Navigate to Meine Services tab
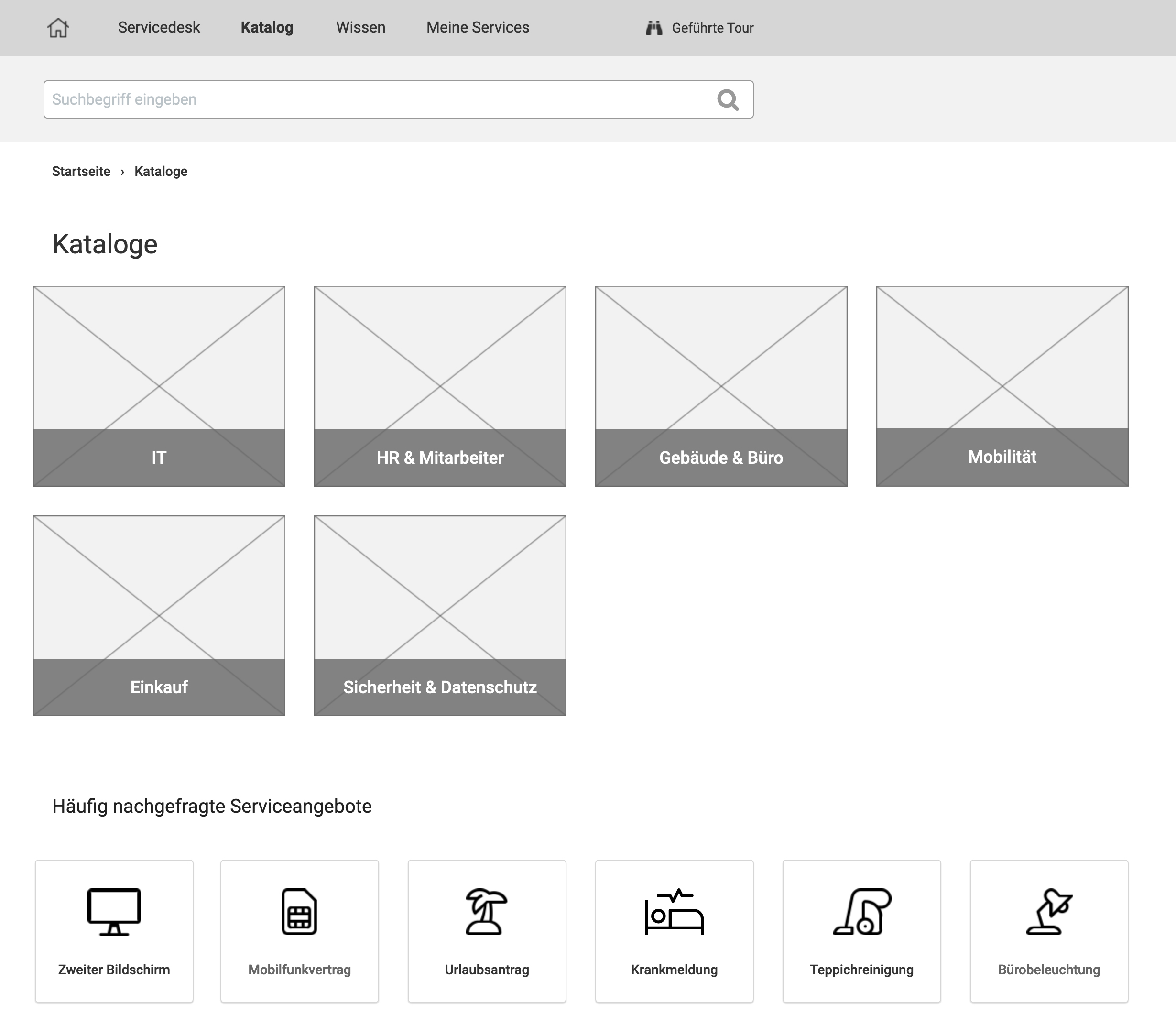Image resolution: width=1176 pixels, height=1025 pixels. click(x=478, y=27)
